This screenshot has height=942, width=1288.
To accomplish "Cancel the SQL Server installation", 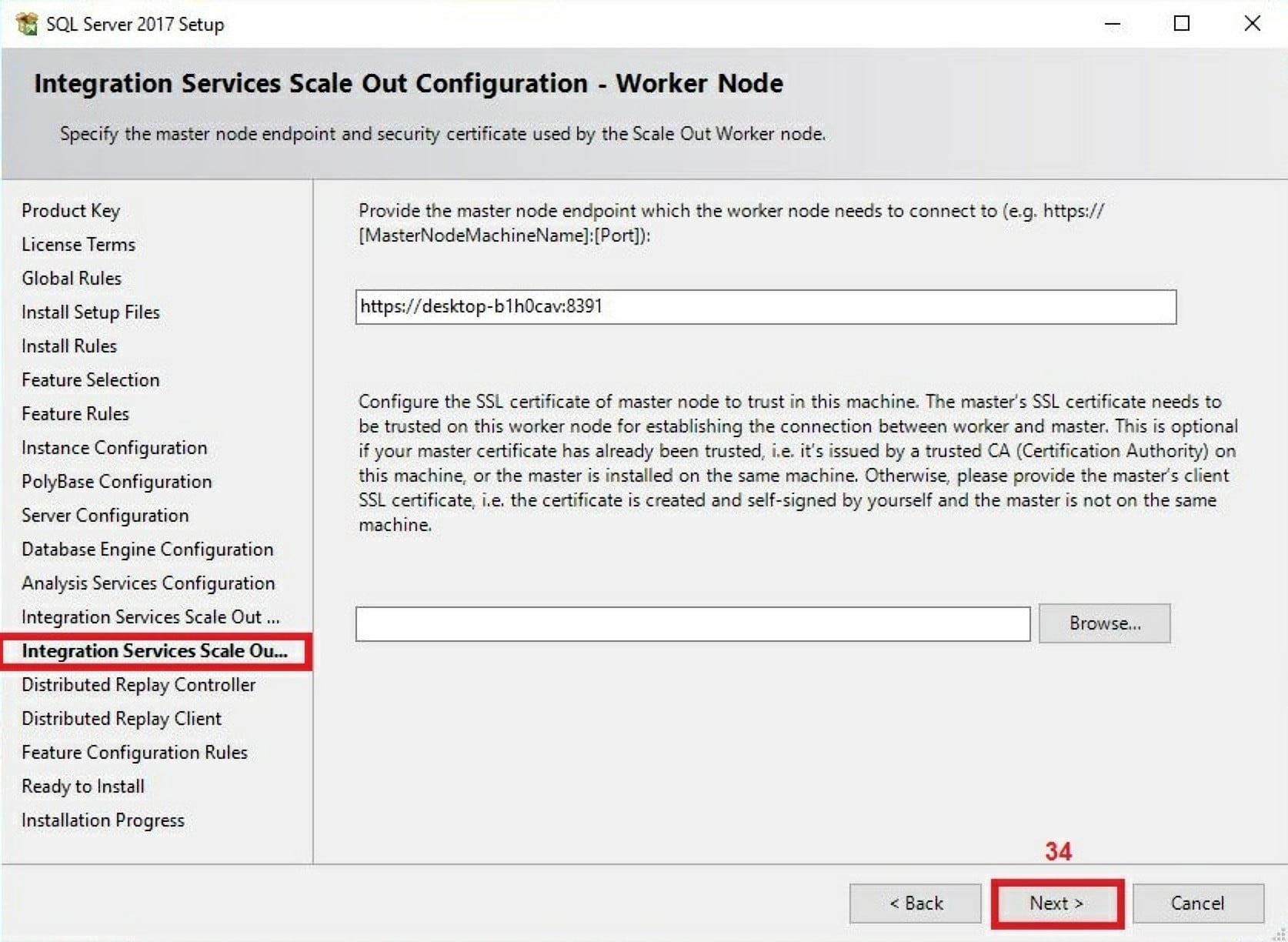I will click(x=1198, y=903).
